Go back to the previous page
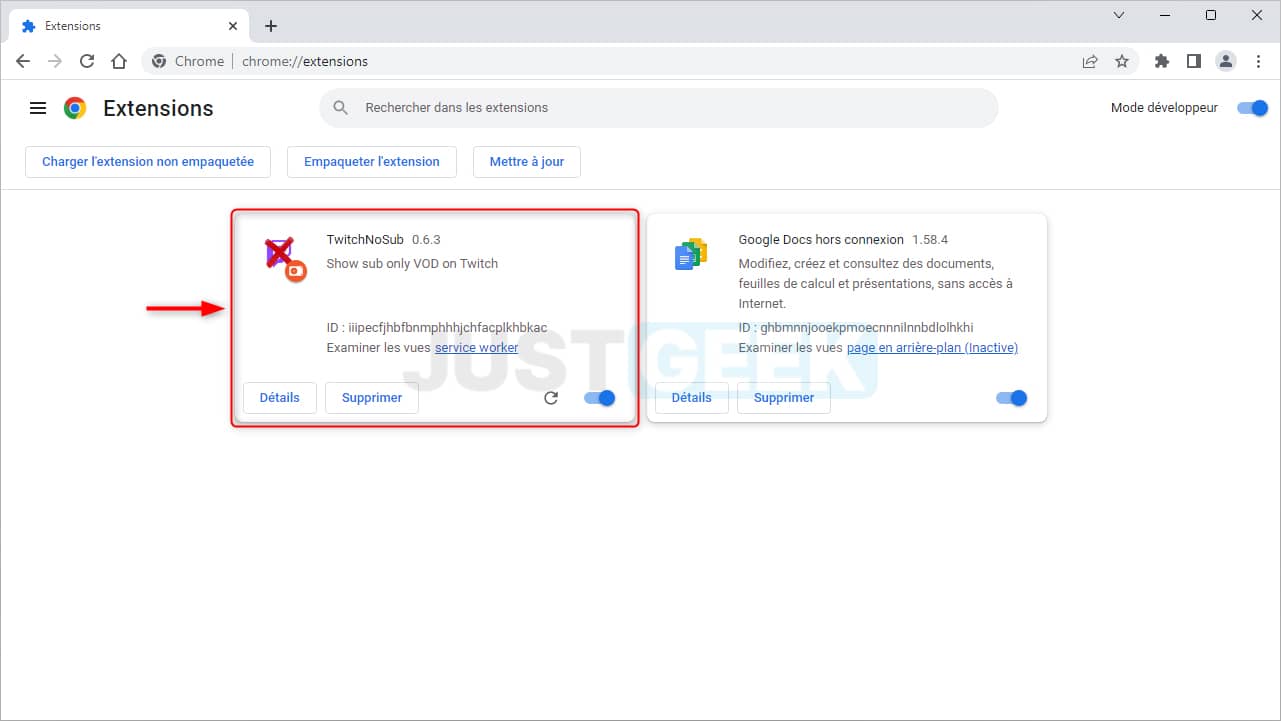Image resolution: width=1281 pixels, height=721 pixels. [x=23, y=61]
